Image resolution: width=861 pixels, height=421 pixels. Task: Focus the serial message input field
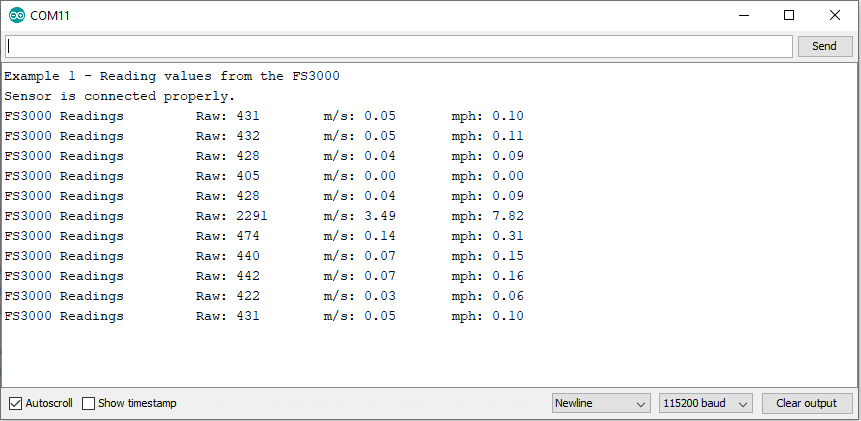tap(400, 46)
